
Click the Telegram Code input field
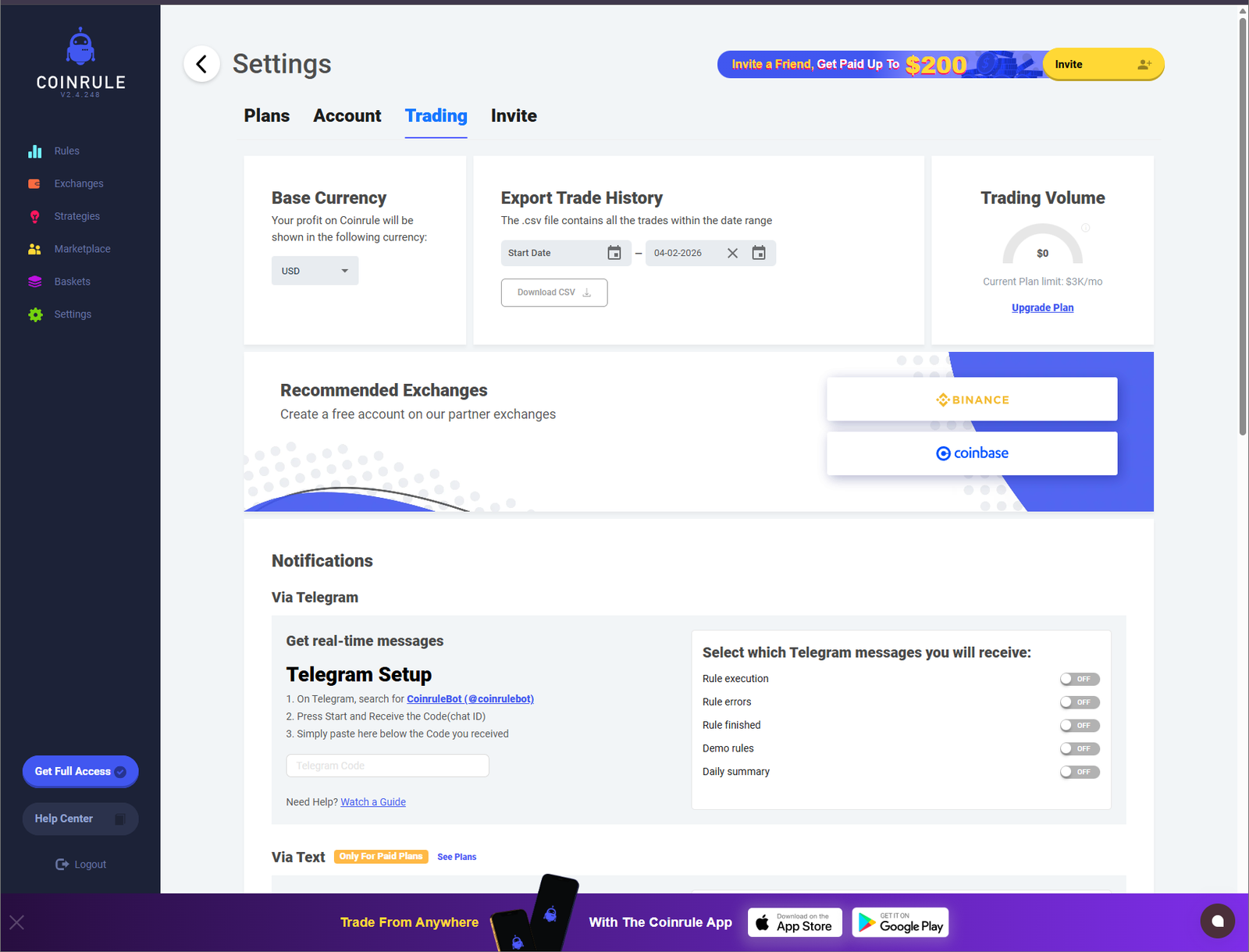coord(387,766)
